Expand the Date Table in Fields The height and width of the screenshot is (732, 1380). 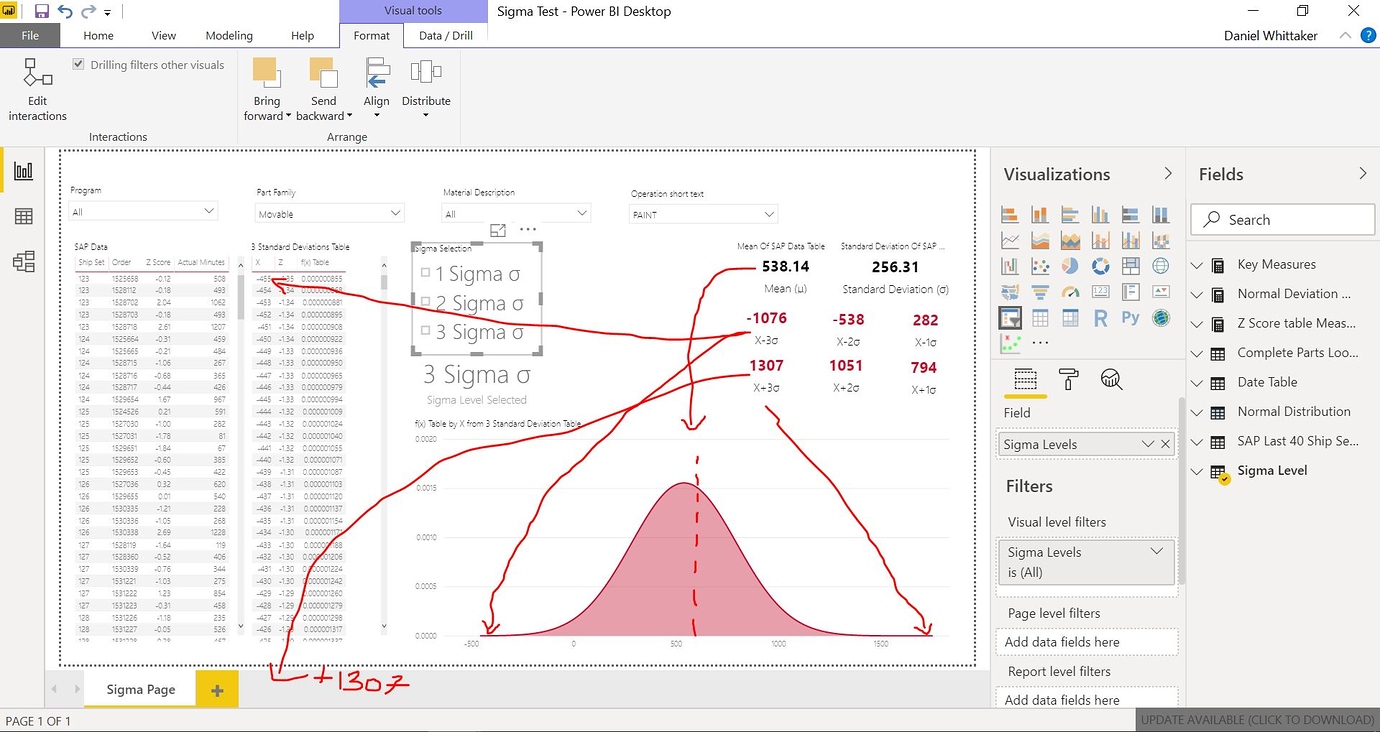(x=1196, y=382)
